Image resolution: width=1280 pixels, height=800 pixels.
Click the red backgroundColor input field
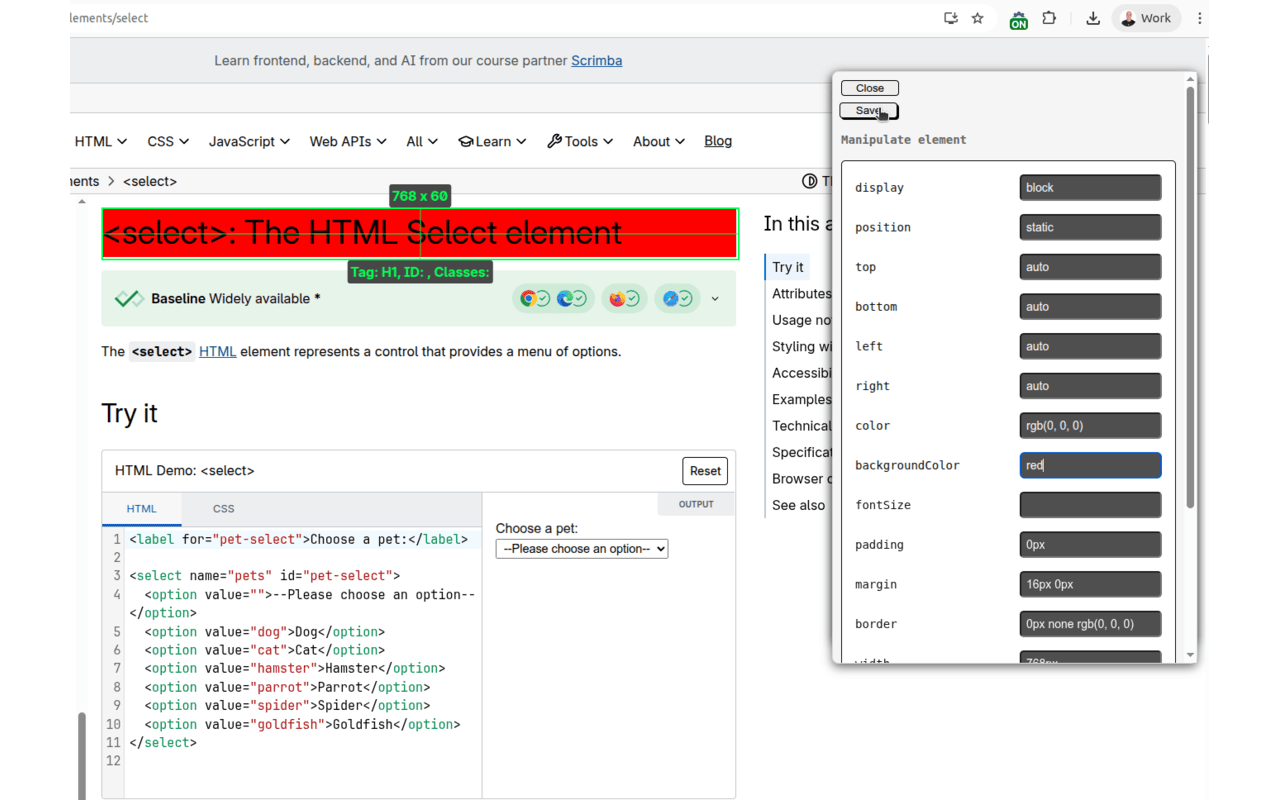pos(1090,465)
